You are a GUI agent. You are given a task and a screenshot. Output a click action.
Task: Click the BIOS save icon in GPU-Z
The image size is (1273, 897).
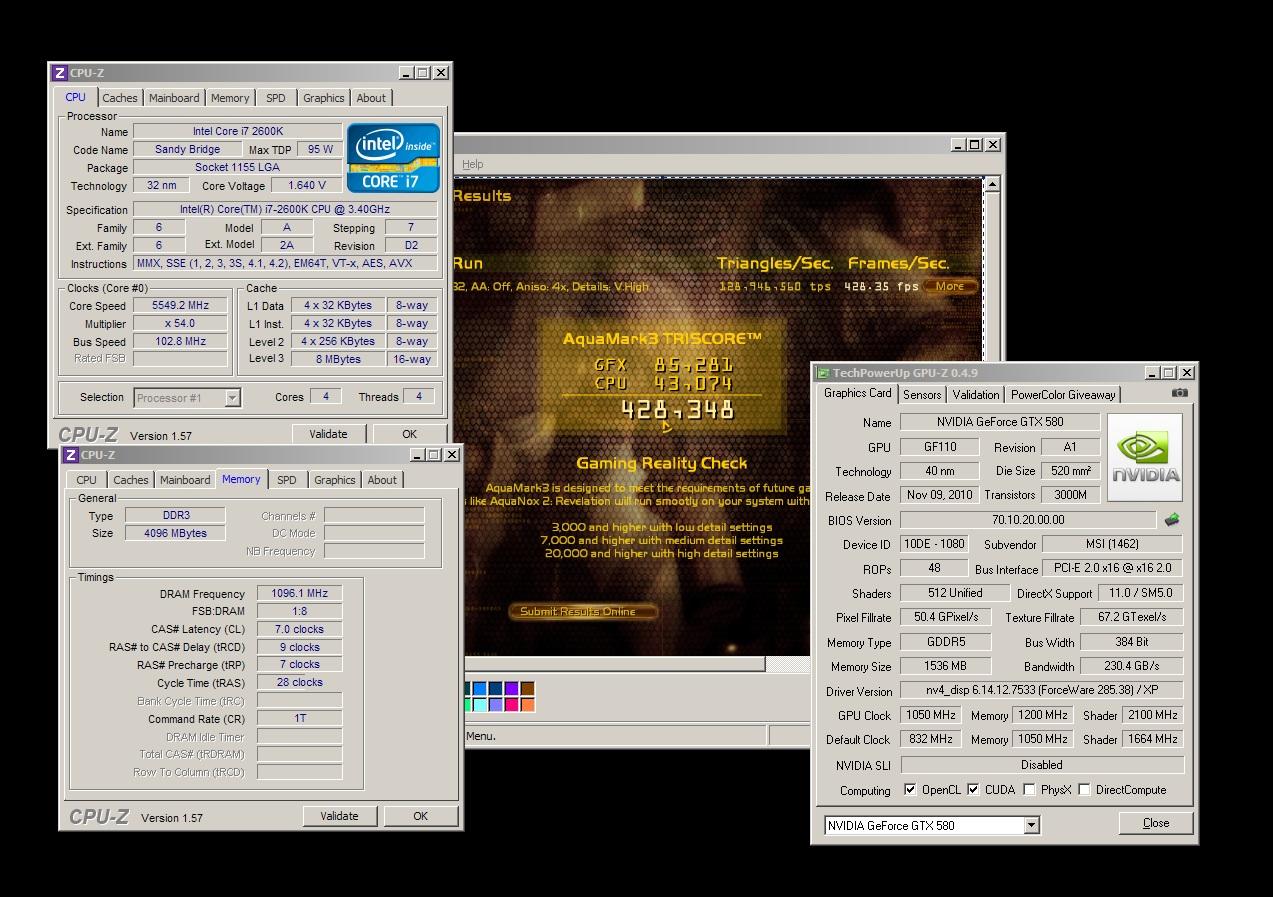click(x=1172, y=520)
